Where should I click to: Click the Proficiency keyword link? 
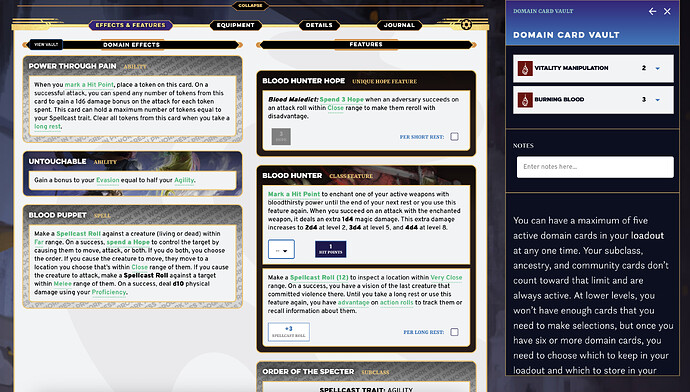coord(109,292)
